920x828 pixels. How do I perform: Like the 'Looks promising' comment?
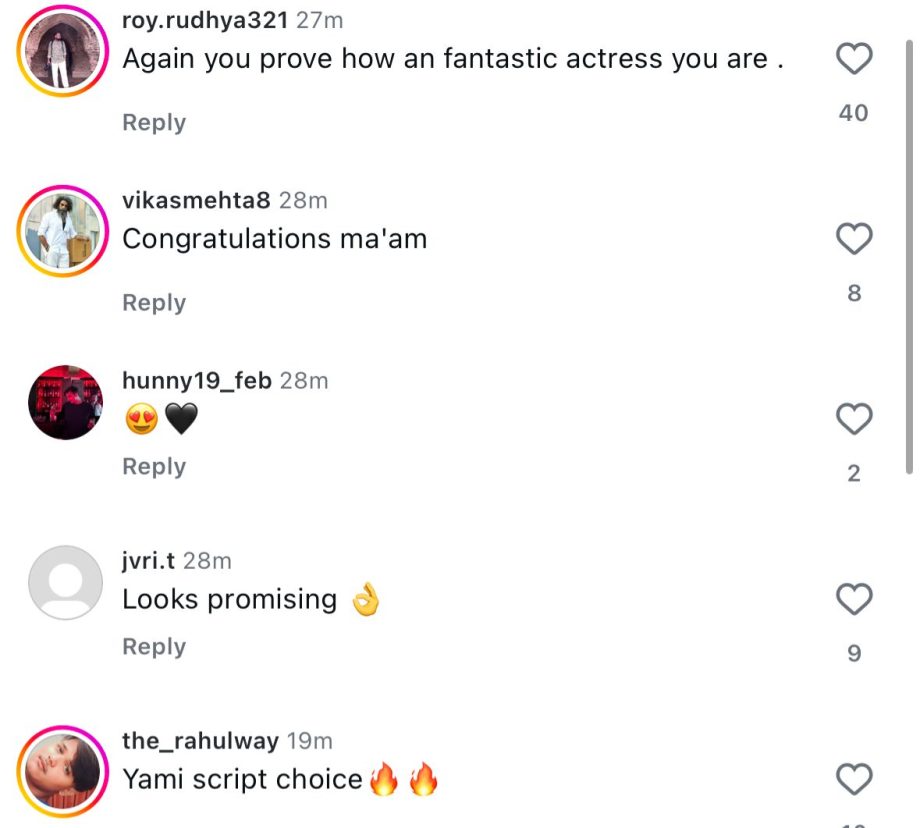853,600
